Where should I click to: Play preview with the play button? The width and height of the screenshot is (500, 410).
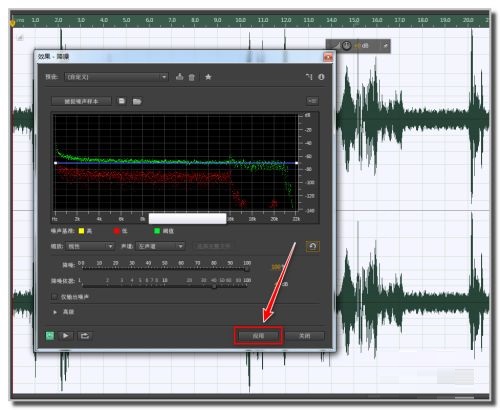point(66,336)
